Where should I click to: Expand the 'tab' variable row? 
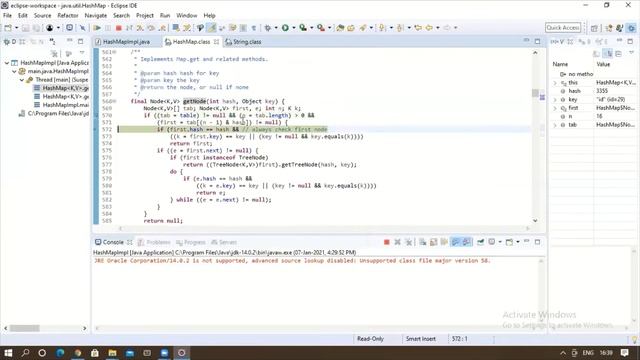[555, 125]
